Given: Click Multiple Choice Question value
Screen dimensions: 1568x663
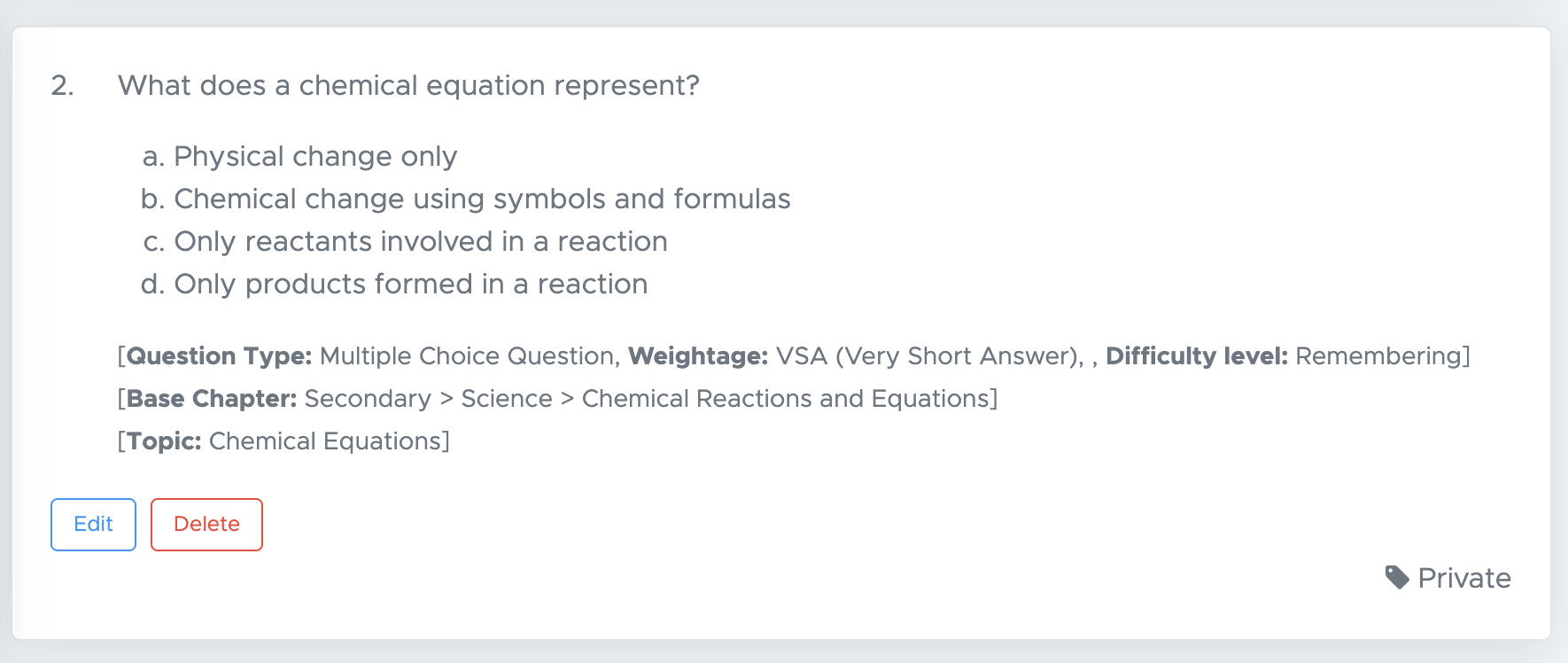Looking at the screenshot, I should pos(467,356).
